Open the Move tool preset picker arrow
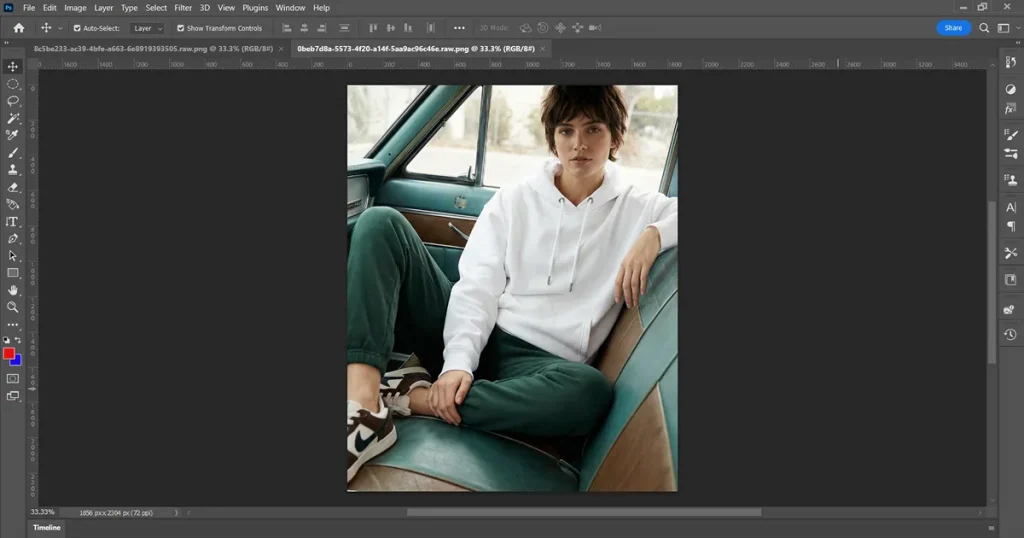The height and width of the screenshot is (538, 1024). (x=60, y=28)
